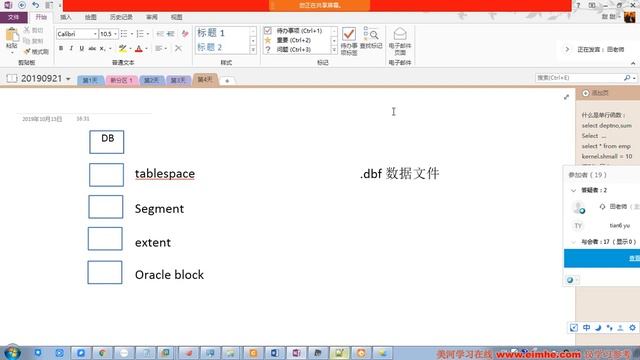The height and width of the screenshot is (360, 640).
Task: Apply bullet list formatting
Action: (124, 34)
